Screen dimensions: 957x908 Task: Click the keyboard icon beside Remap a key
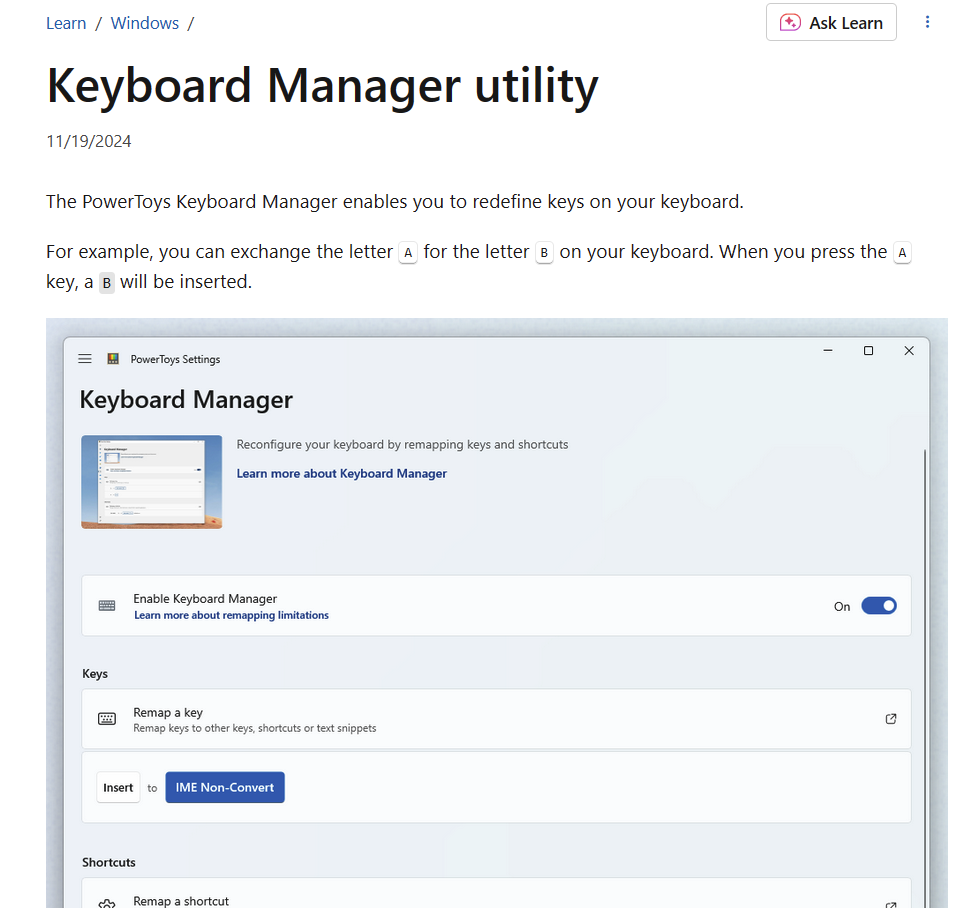pyautogui.click(x=107, y=719)
